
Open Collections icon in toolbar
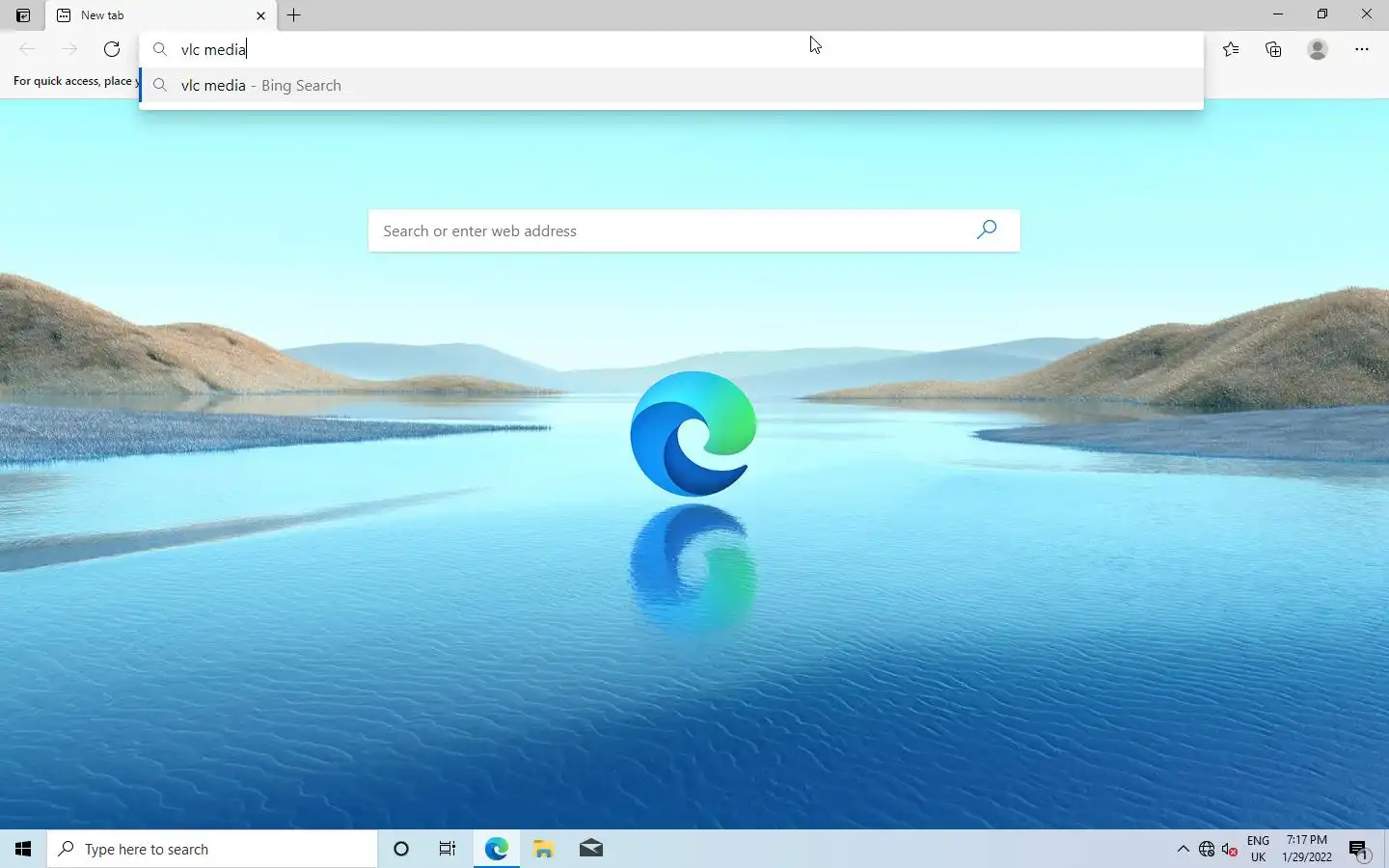click(x=1273, y=49)
